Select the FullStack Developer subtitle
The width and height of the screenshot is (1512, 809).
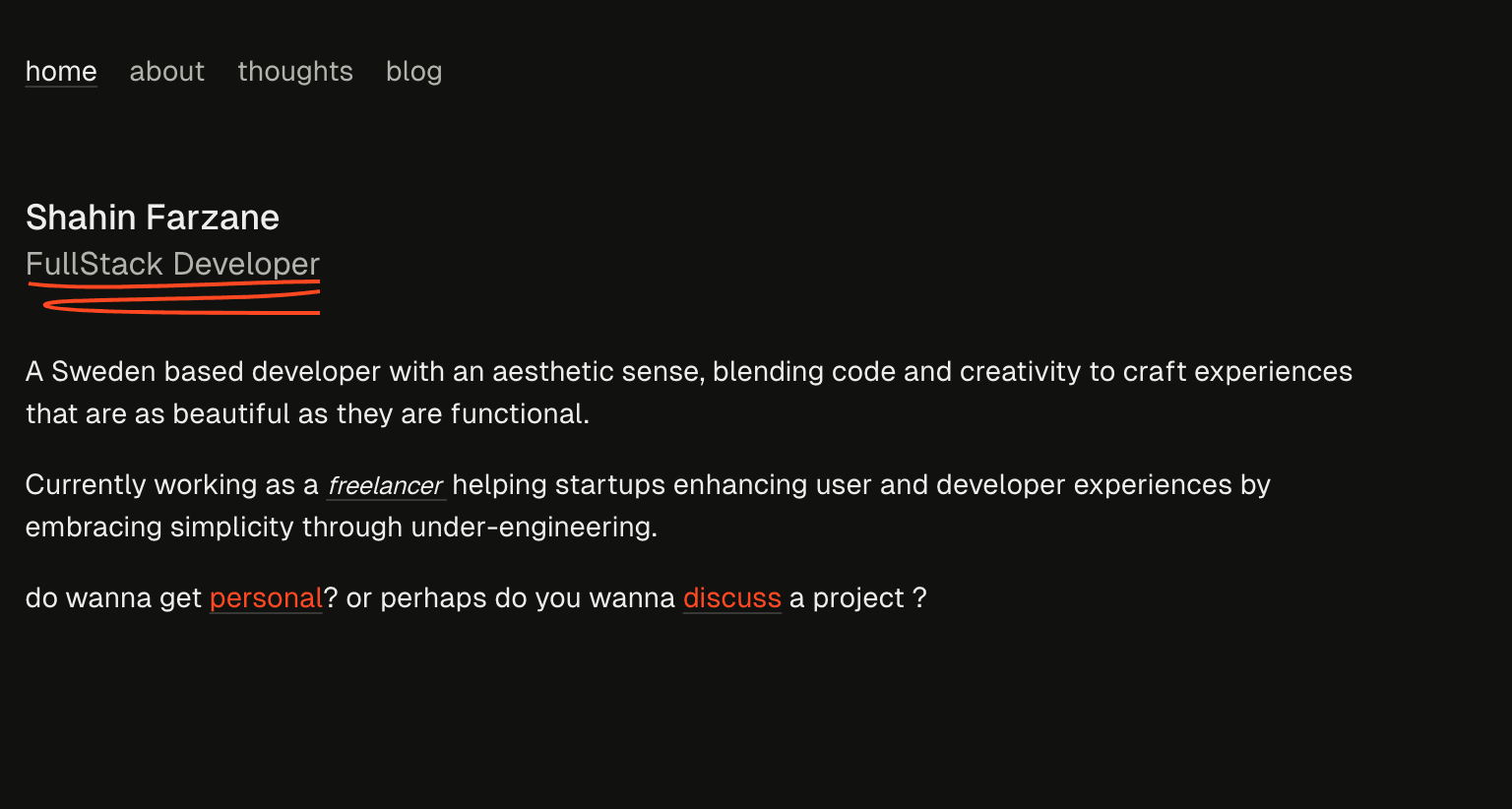(x=173, y=264)
